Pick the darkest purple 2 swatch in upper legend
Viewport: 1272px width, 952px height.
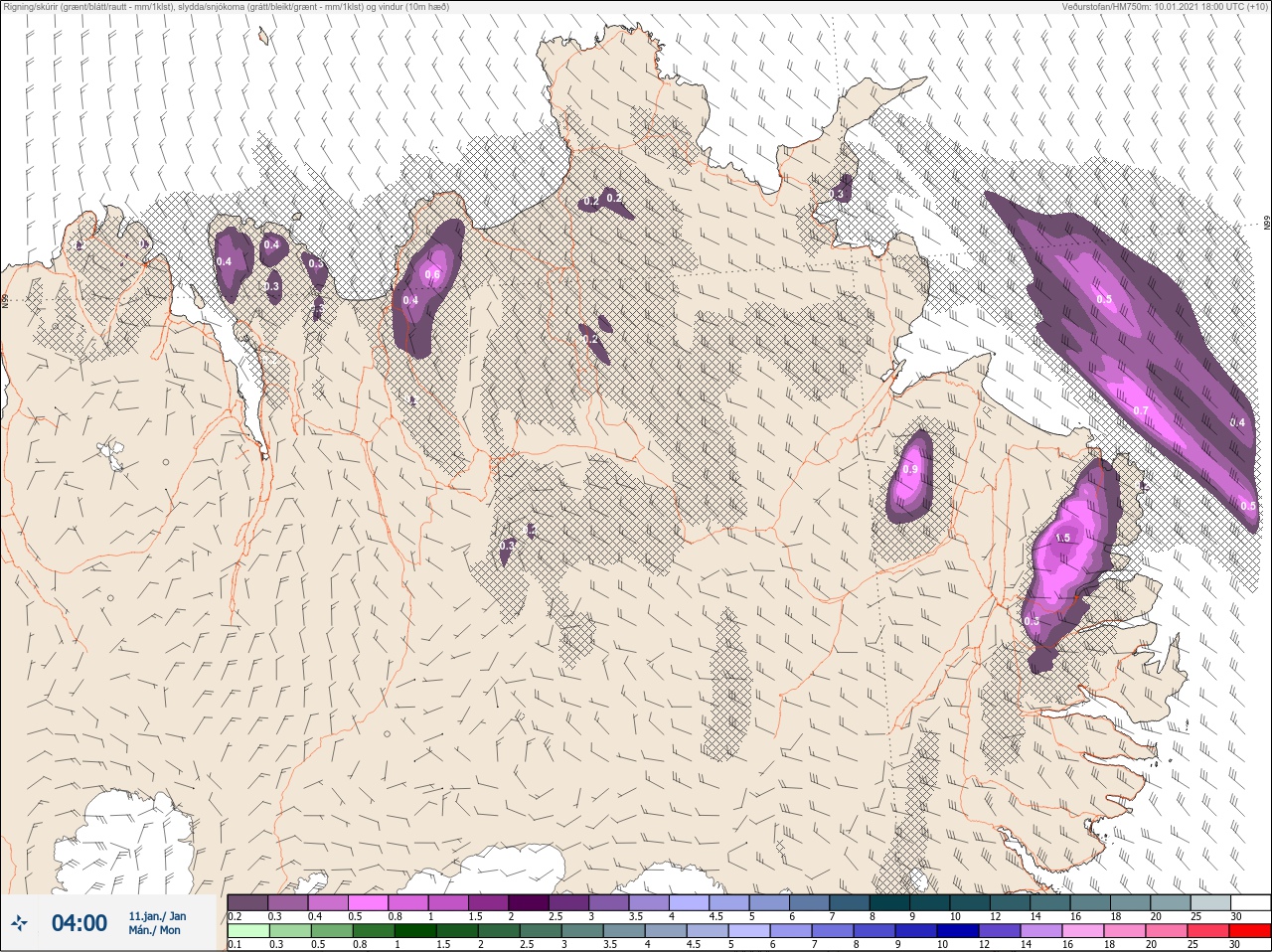(529, 902)
